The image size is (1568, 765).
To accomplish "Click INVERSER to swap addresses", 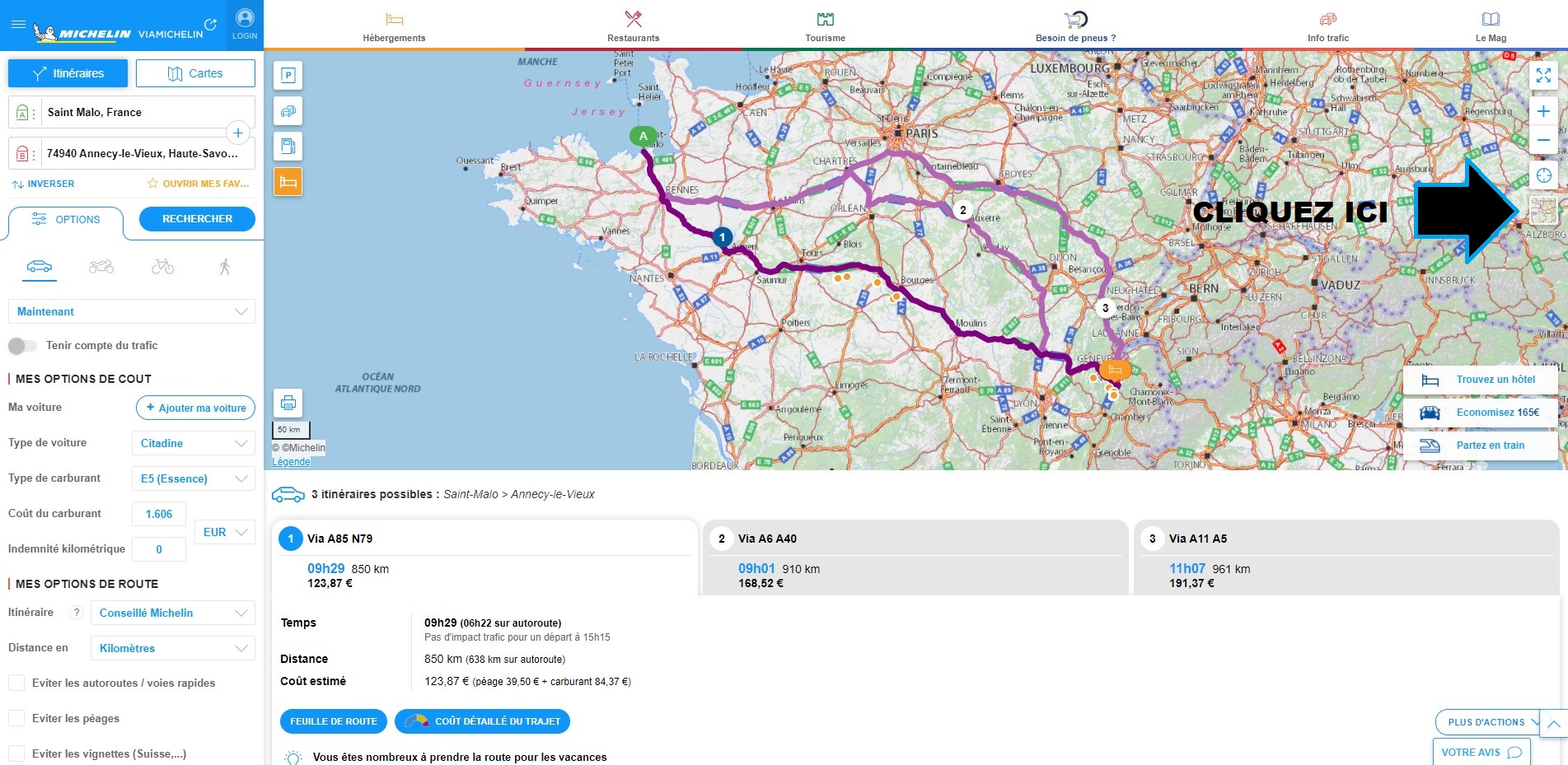I will [x=43, y=184].
